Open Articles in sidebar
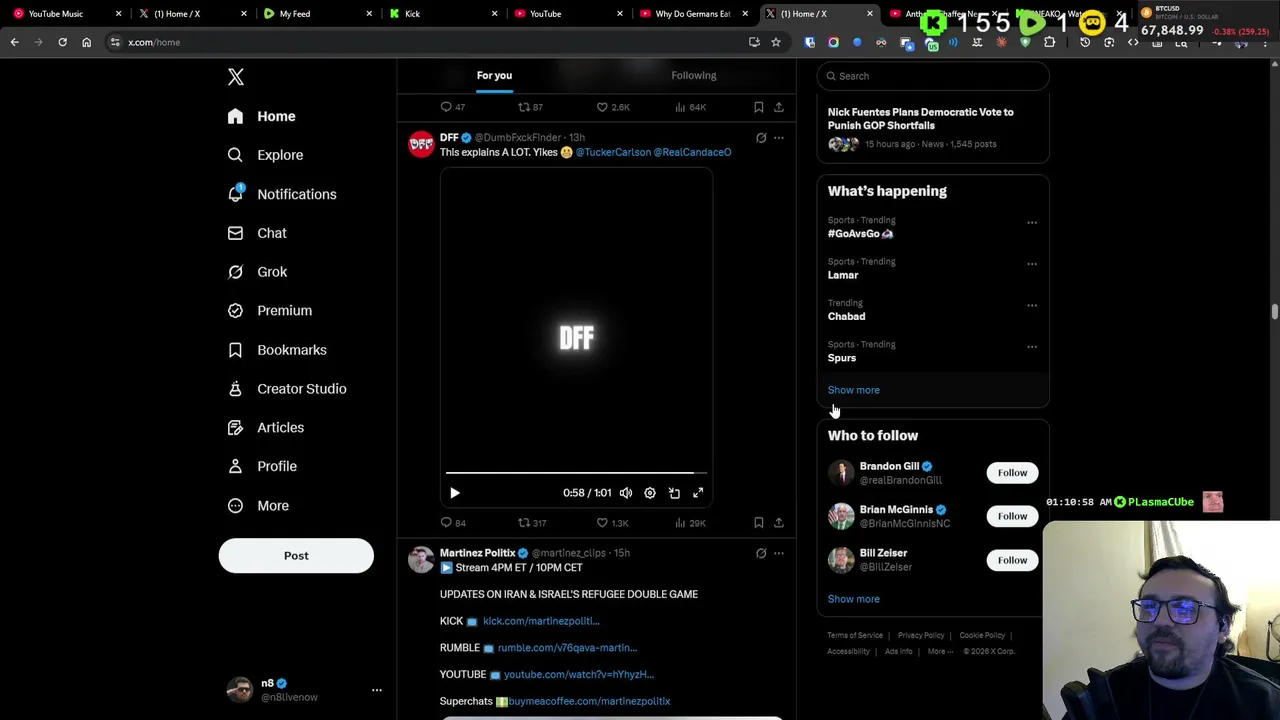The width and height of the screenshot is (1280, 720). (266, 427)
